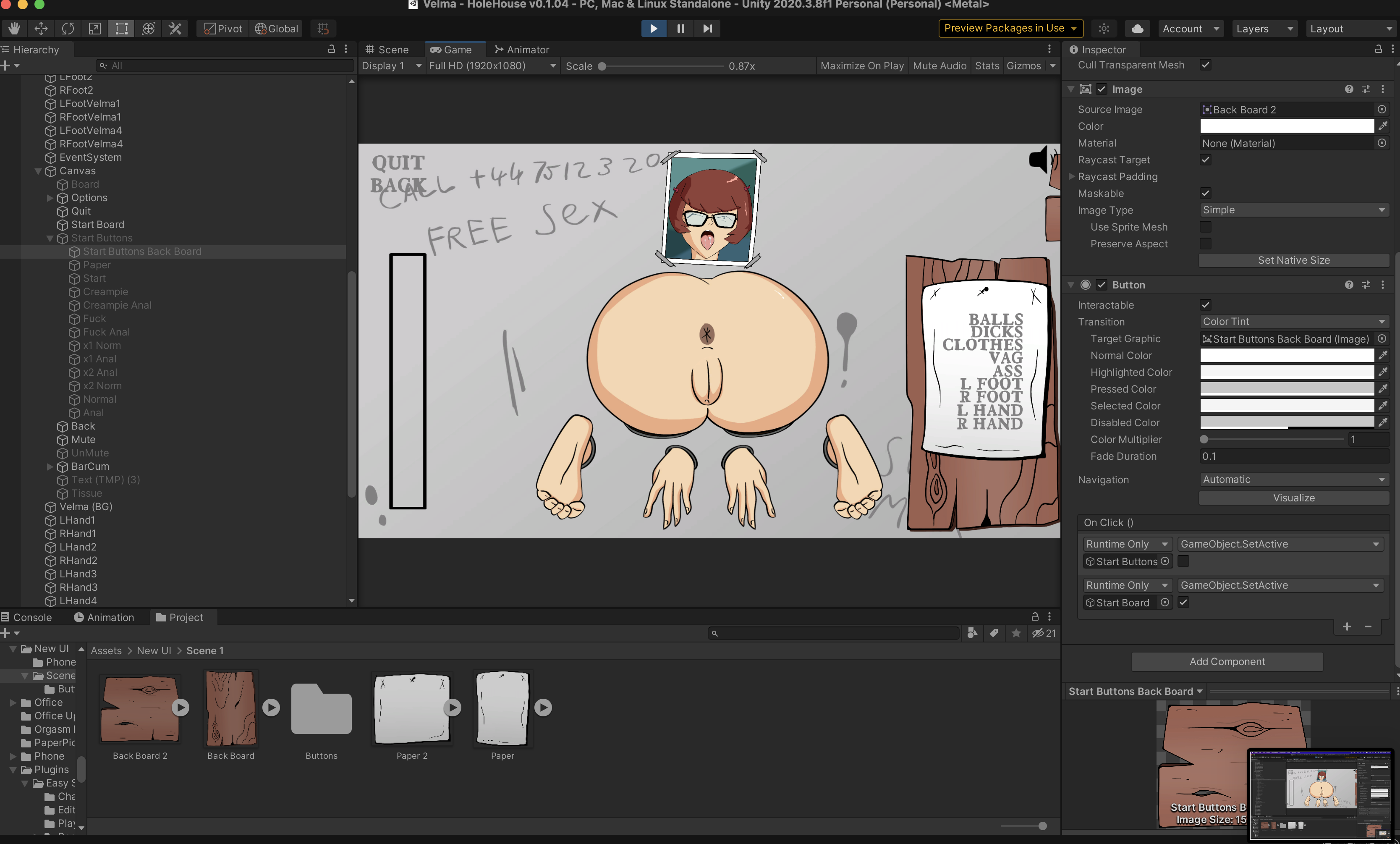This screenshot has height=844, width=1400.
Task: Lock the Inspector panel
Action: [x=1379, y=50]
